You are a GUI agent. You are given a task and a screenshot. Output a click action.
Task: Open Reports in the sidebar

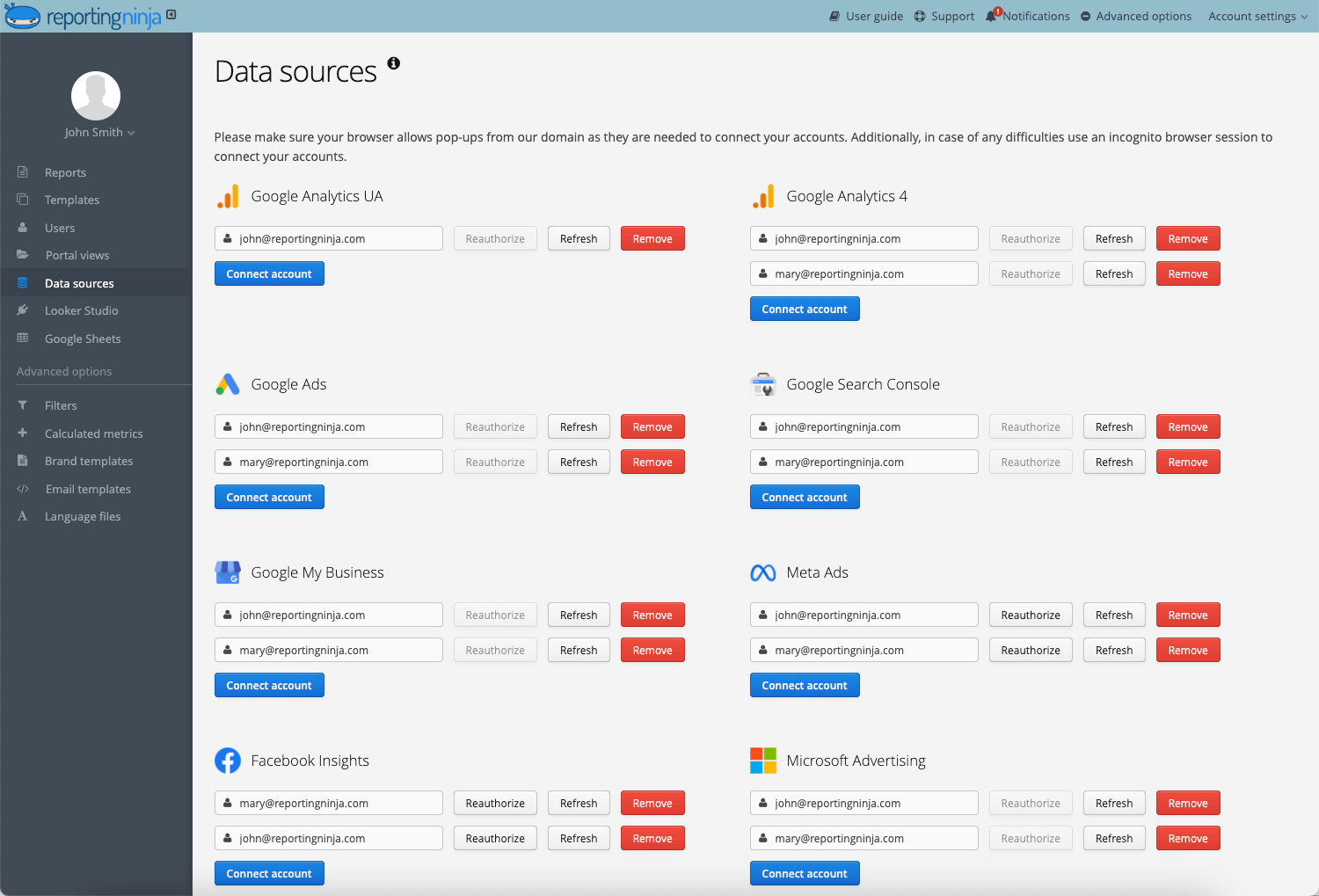[65, 172]
